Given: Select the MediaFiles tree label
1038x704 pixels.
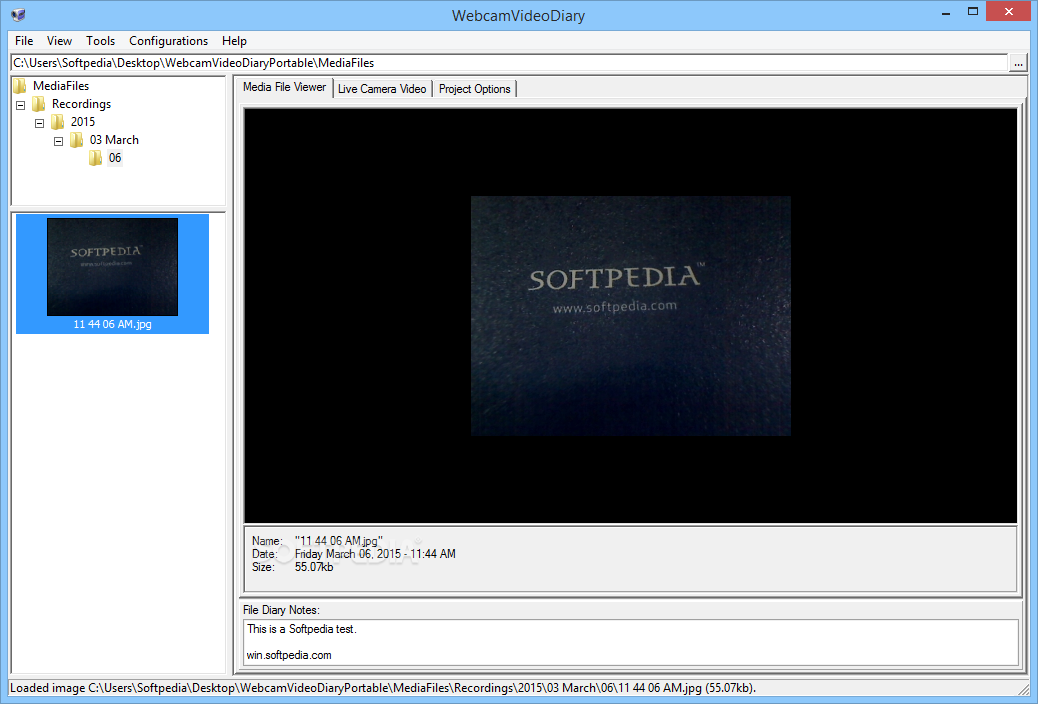Looking at the screenshot, I should tap(61, 85).
